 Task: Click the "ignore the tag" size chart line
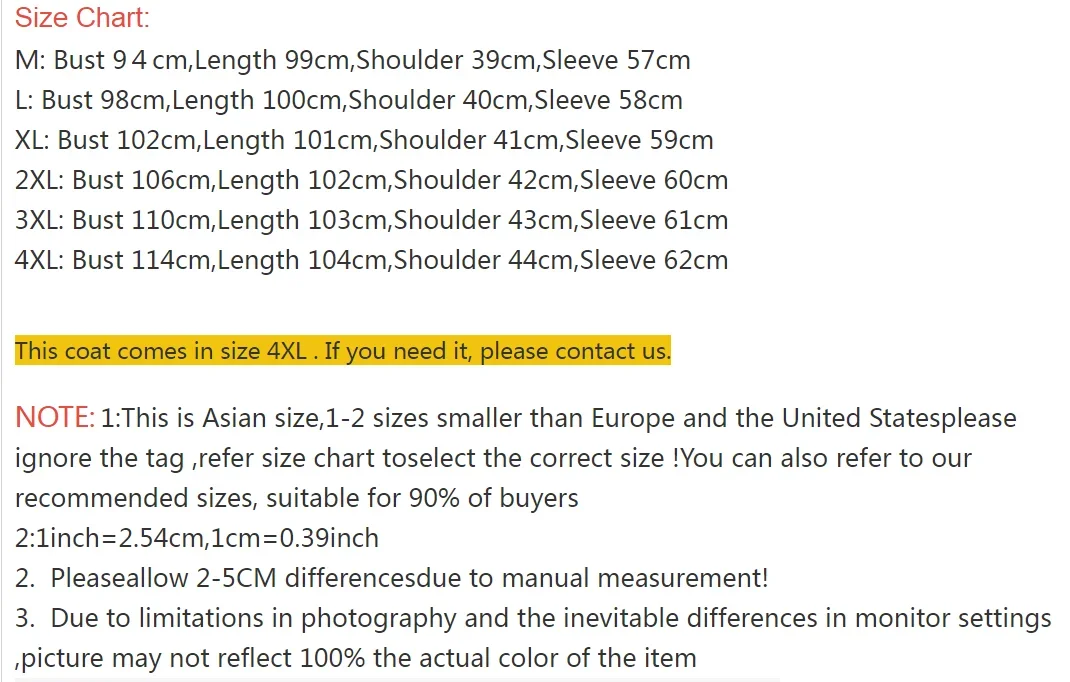[493, 458]
